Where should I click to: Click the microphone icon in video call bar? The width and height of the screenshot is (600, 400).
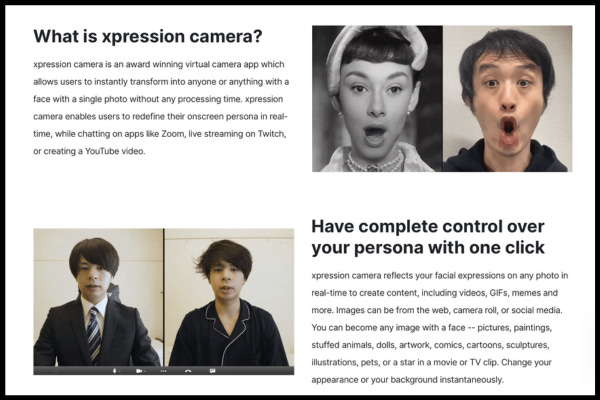click(114, 371)
